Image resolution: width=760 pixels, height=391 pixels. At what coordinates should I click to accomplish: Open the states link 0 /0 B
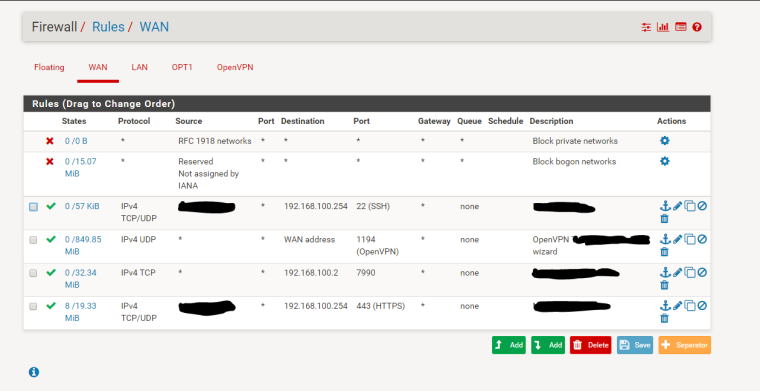(76, 141)
